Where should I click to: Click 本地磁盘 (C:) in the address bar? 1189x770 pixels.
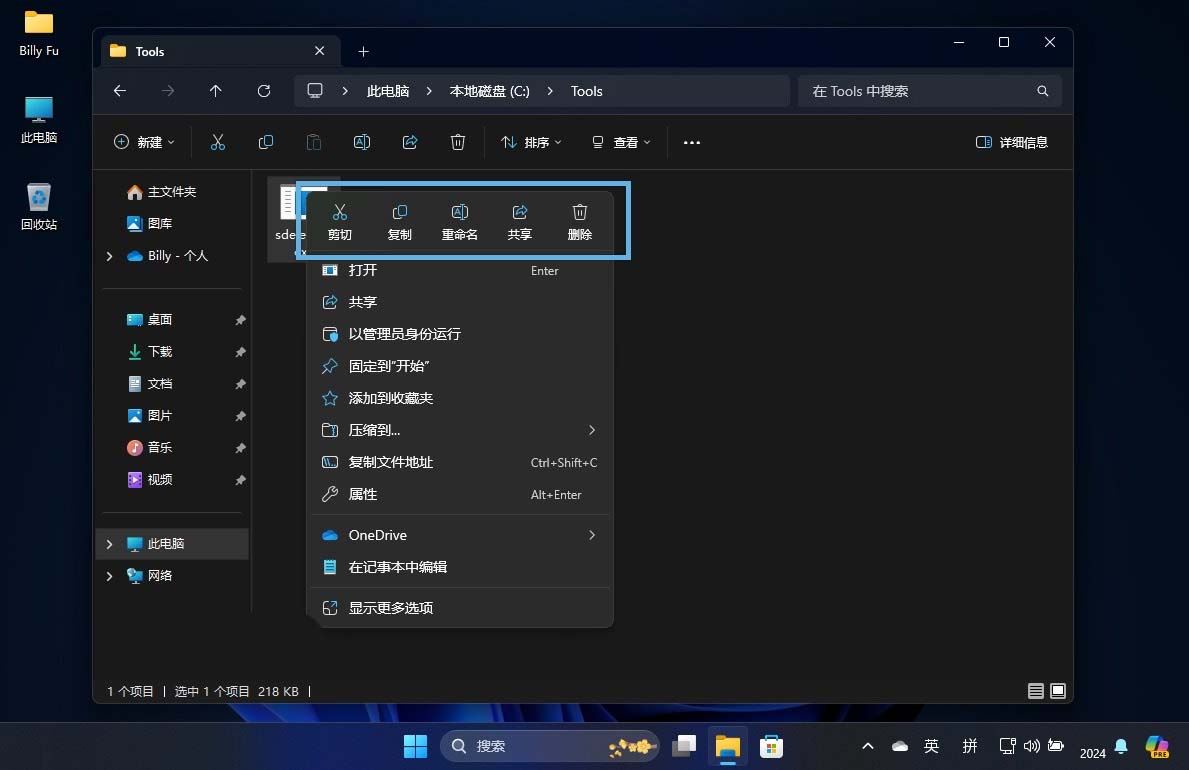click(x=489, y=91)
